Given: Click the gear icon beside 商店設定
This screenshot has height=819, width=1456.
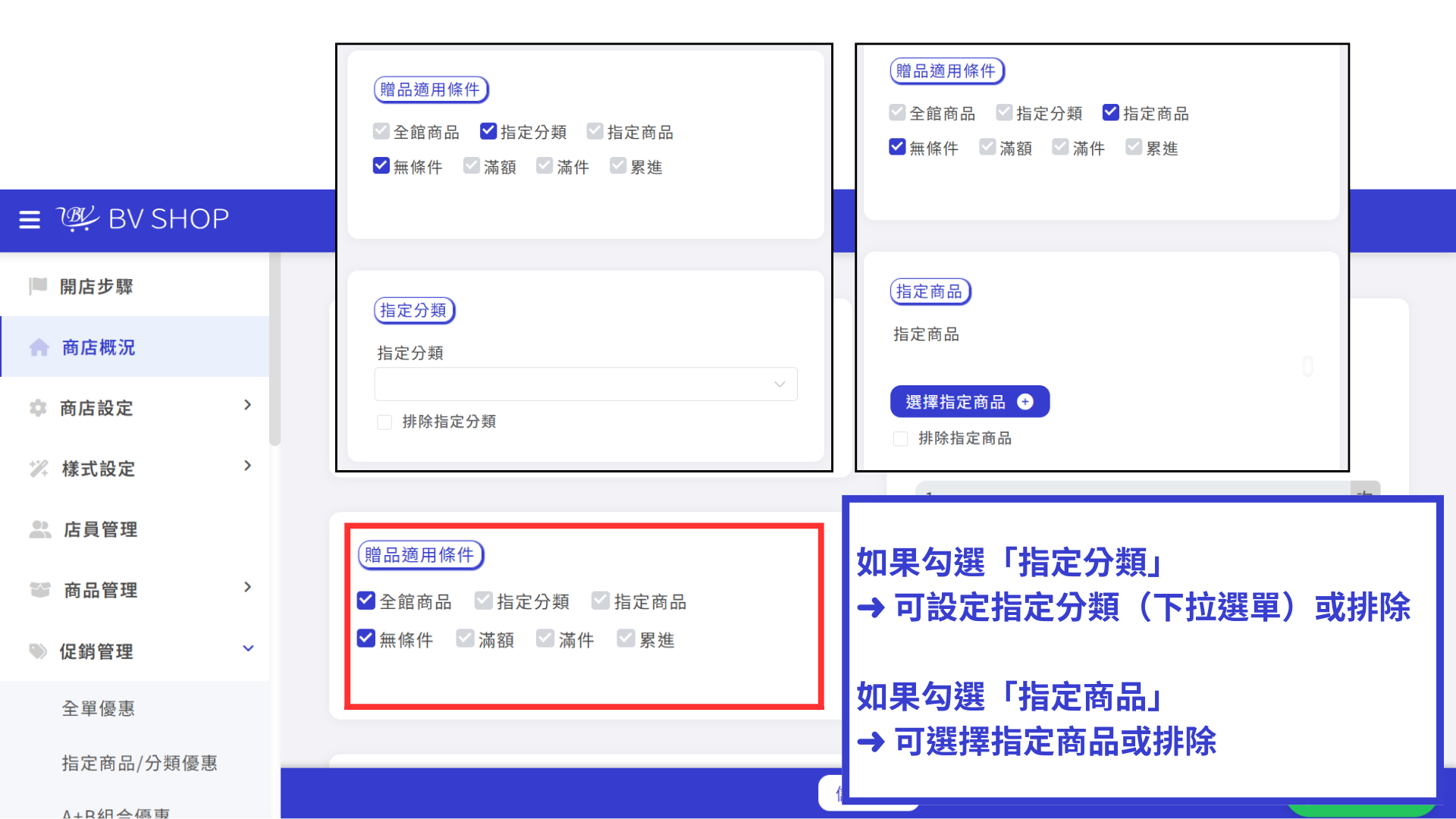Looking at the screenshot, I should 38,408.
